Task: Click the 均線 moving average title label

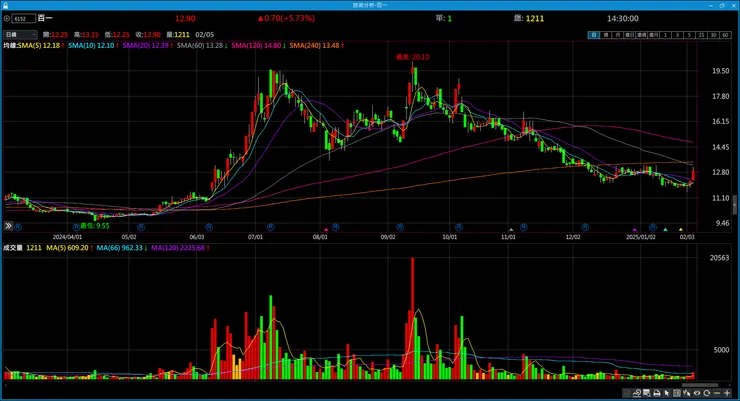Action: click(10, 45)
